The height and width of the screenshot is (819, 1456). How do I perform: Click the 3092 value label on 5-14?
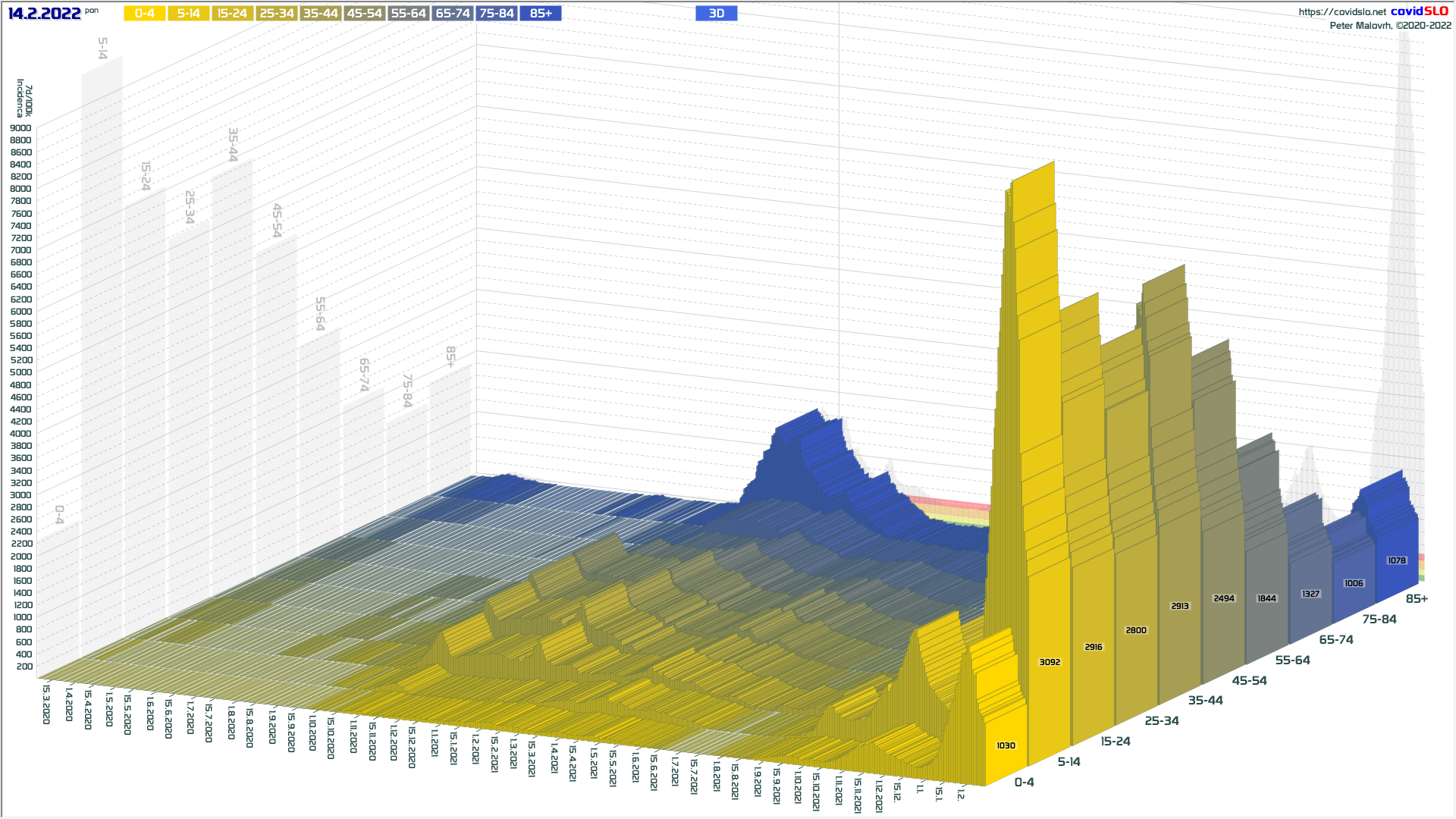(x=1050, y=662)
